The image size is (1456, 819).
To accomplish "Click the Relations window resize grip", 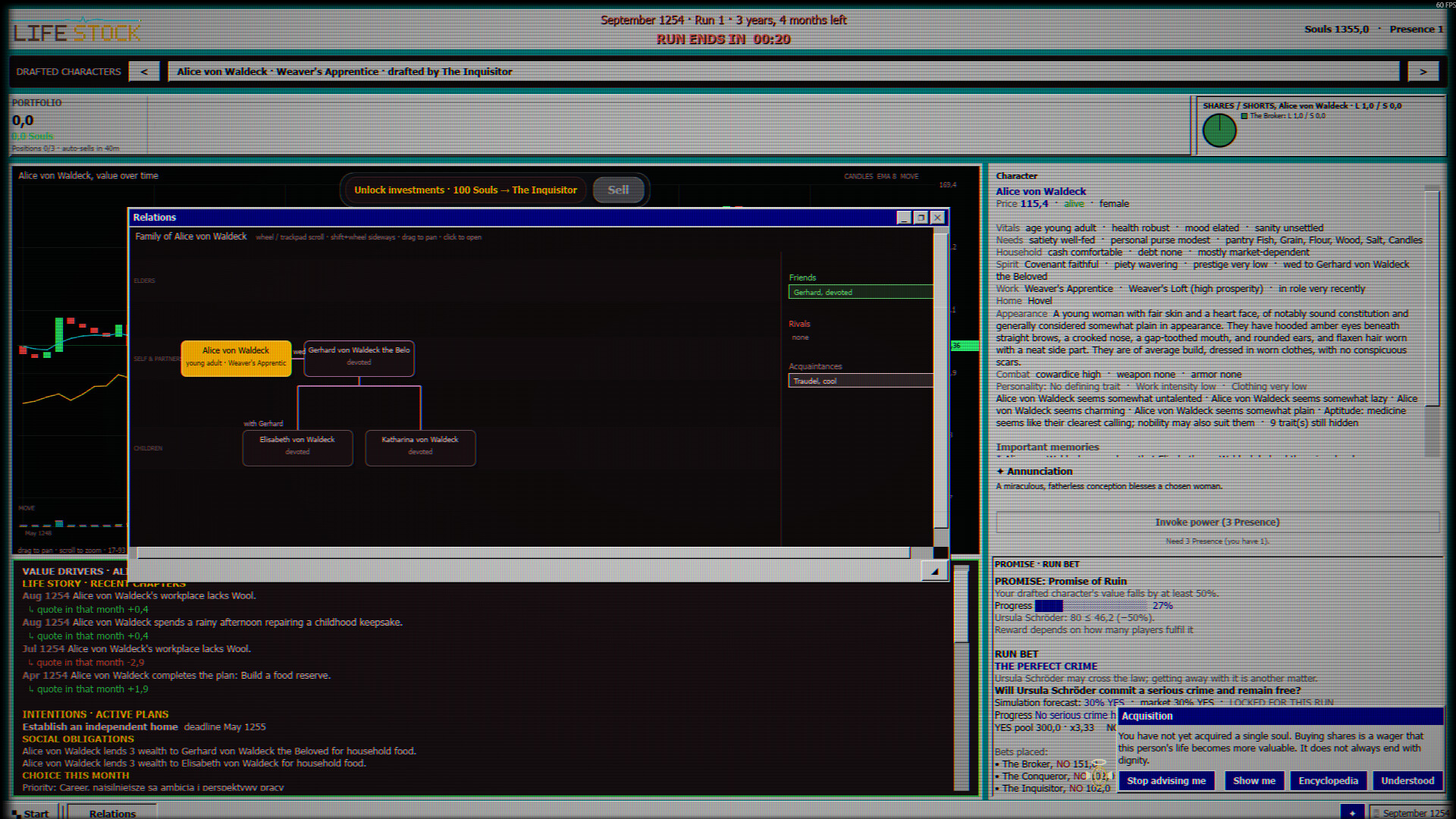I will 934,572.
